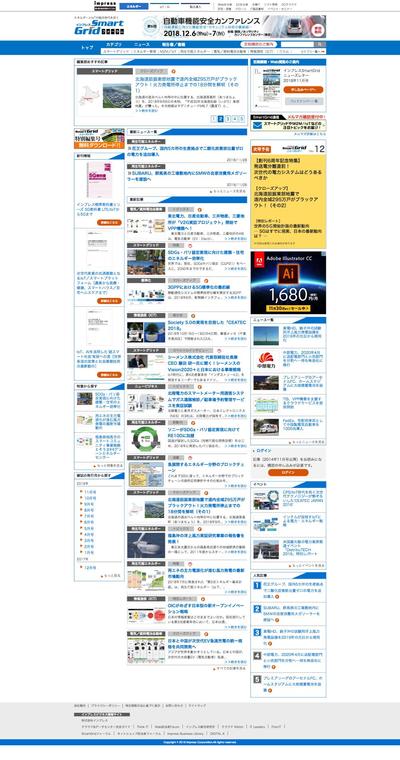Screen dimensions: 400x760
Task: Click the プライバシーポリシー footer link
Action: coord(104,705)
